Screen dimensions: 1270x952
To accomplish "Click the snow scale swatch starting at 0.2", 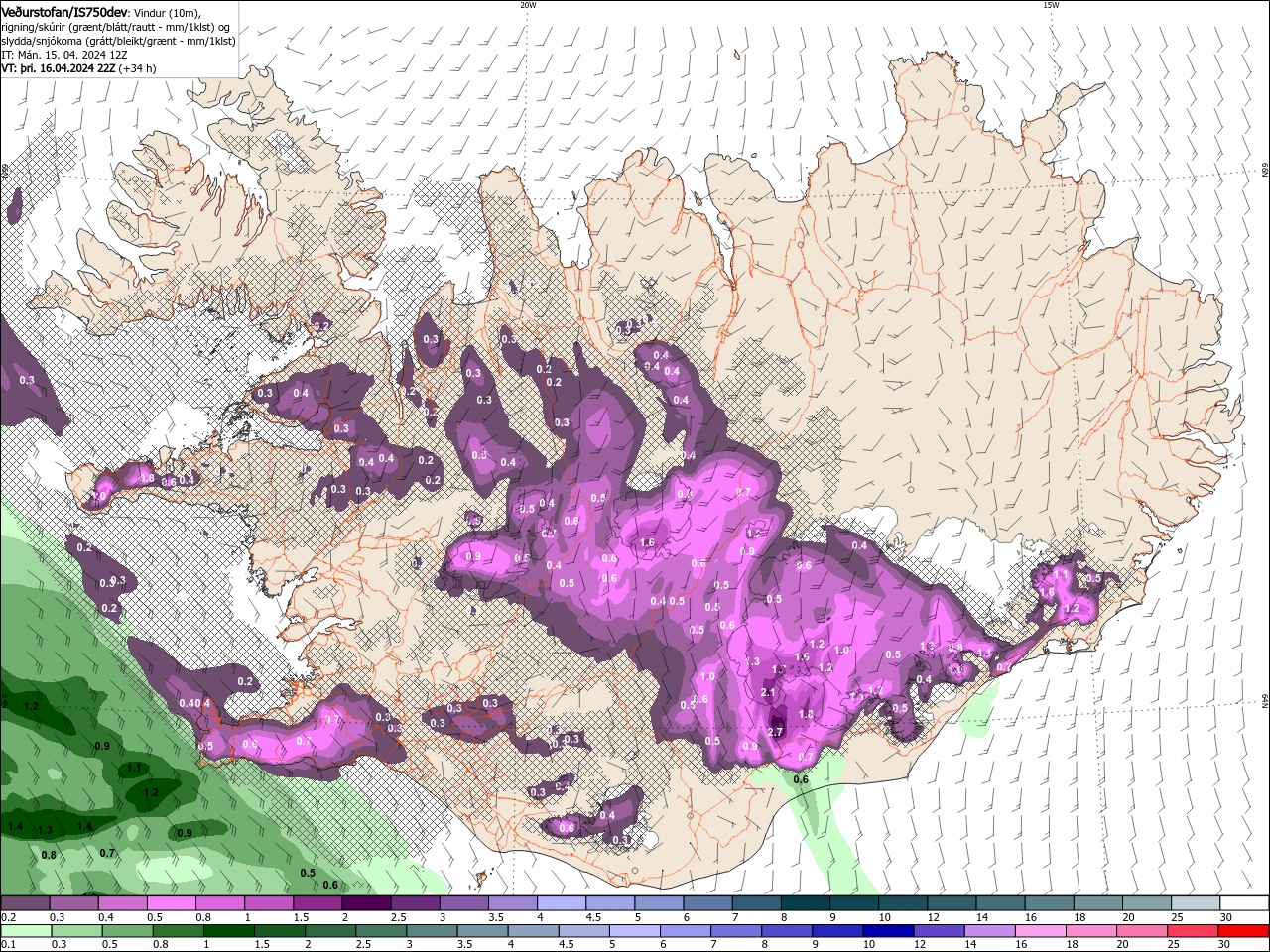I will (25, 903).
